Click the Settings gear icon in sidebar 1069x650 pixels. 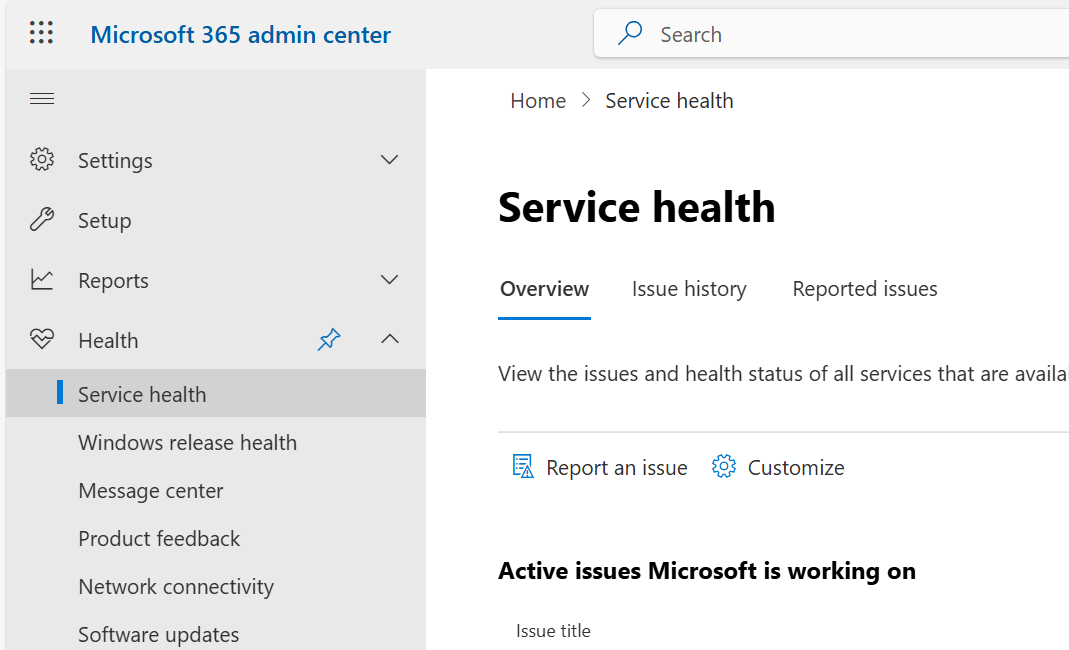click(x=42, y=160)
